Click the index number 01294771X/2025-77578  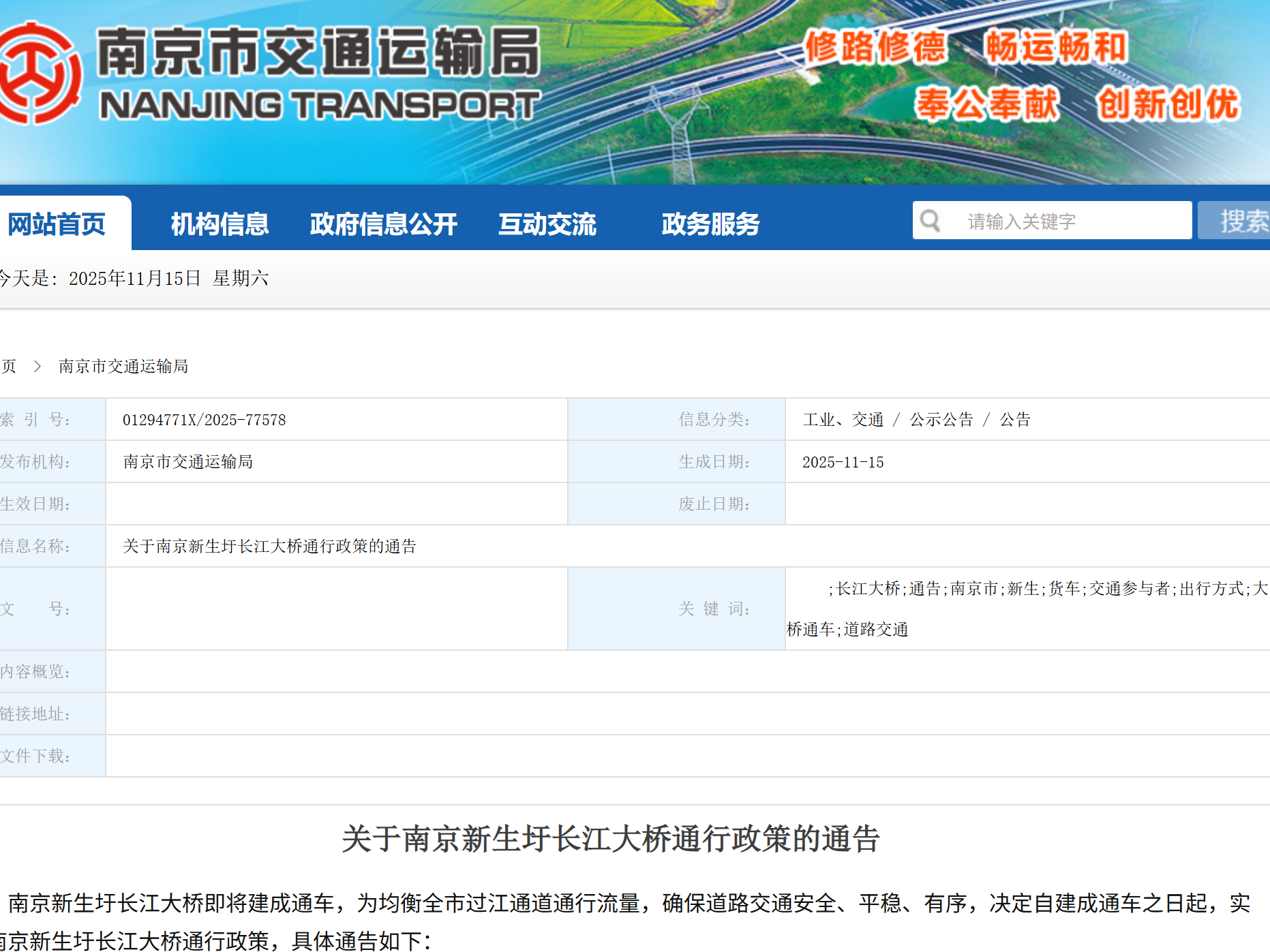point(204,420)
